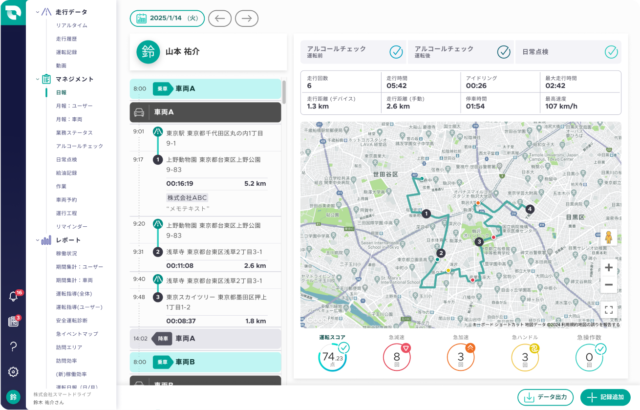Zoom in on the map with plus button
Image resolution: width=640 pixels, height=410 pixels.
click(609, 268)
